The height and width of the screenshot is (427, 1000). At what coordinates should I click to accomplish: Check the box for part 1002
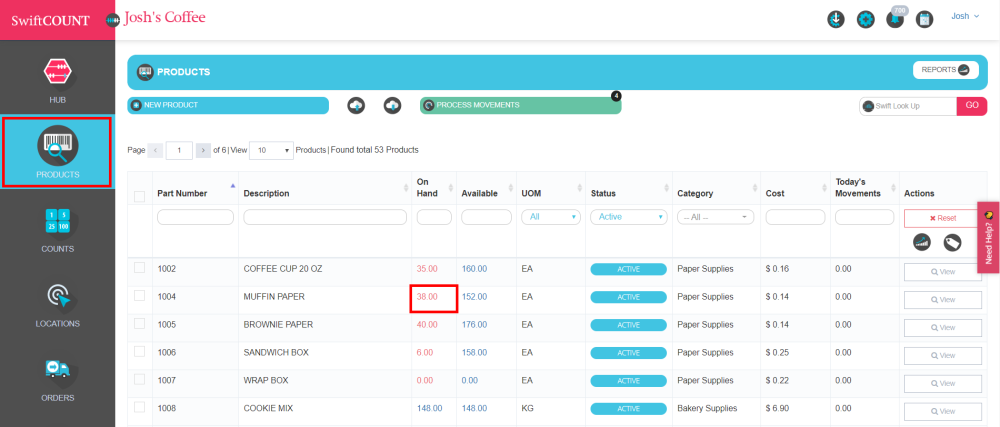(139, 268)
